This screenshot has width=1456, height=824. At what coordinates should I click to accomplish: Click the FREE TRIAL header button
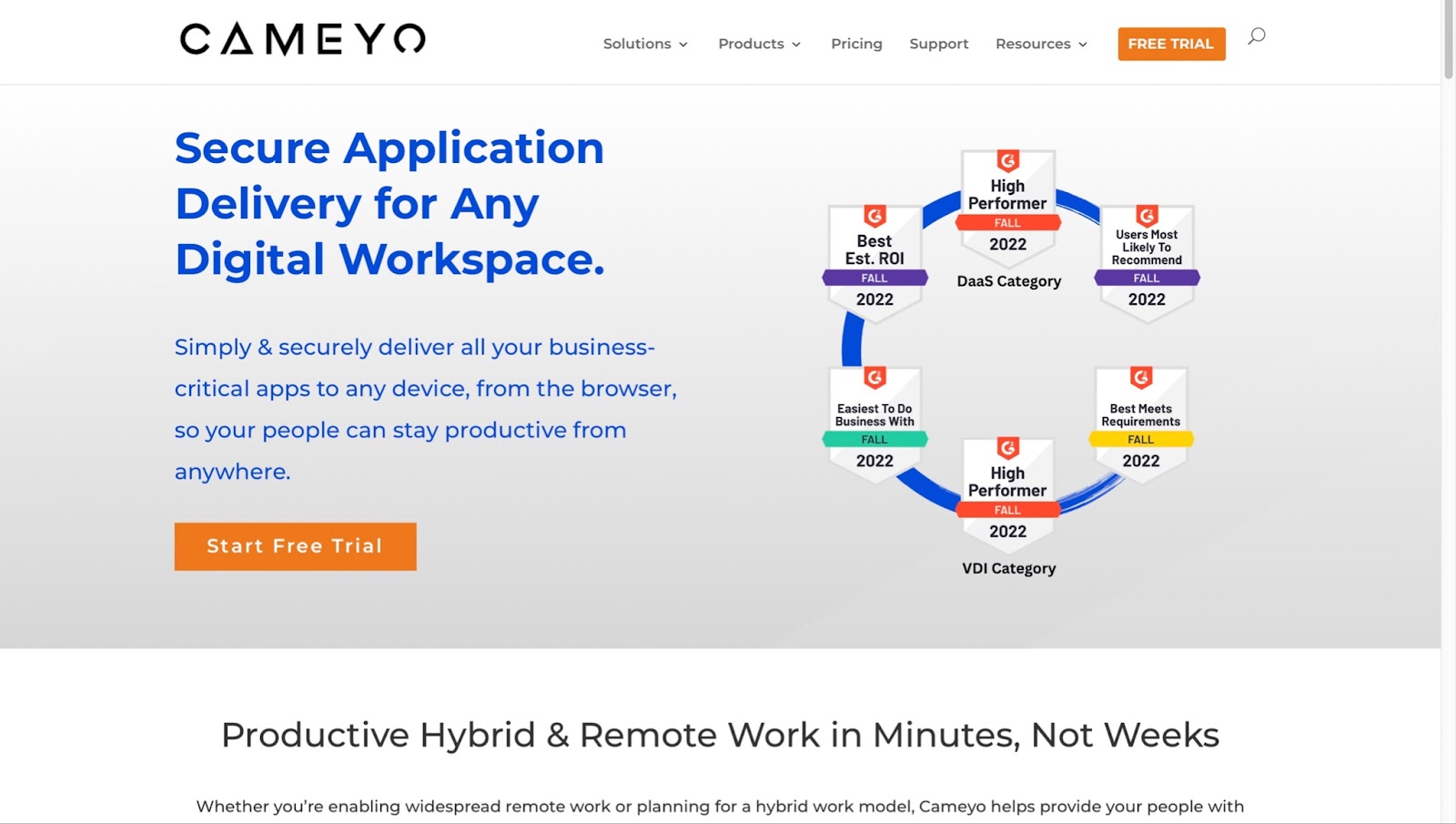[1171, 44]
